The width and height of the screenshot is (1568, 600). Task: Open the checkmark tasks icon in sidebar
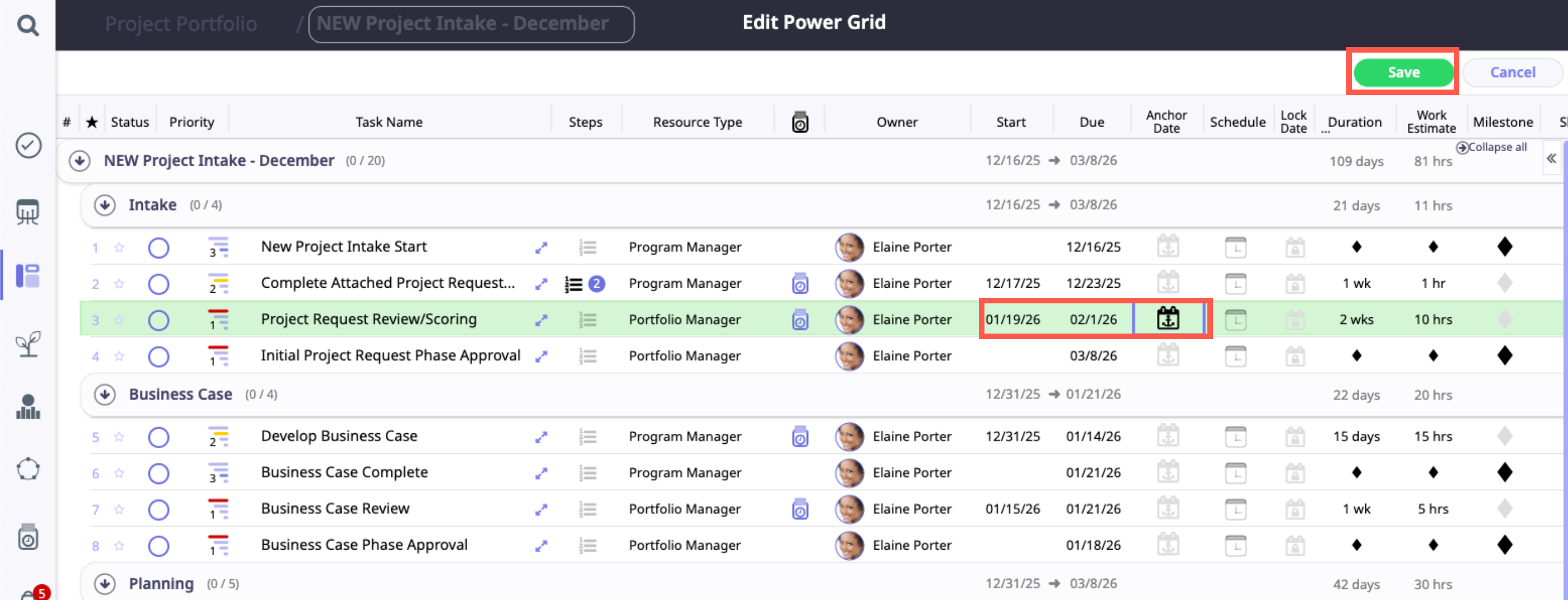[x=28, y=146]
